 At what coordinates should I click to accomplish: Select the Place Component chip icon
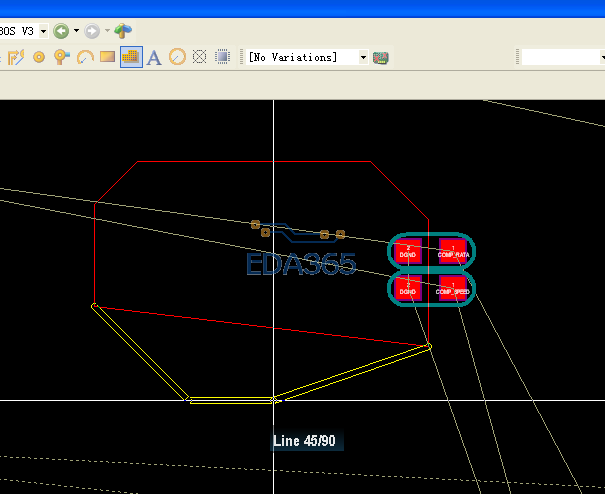pos(223,57)
